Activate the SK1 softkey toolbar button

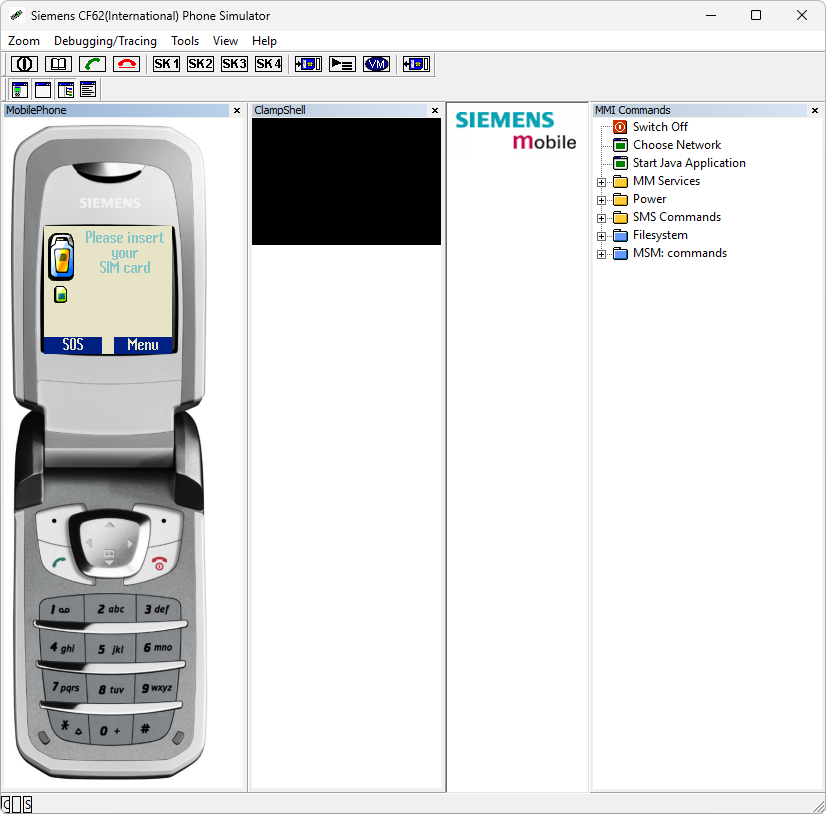click(x=166, y=64)
